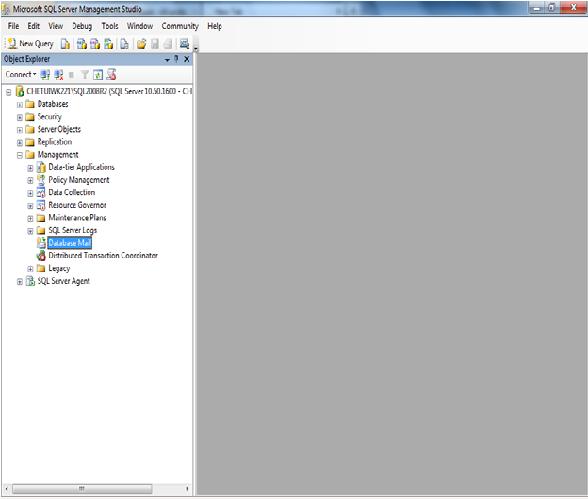Click the Disconnect icon in Object Explorer
Screen dimensions: 588x499
(x=59, y=75)
